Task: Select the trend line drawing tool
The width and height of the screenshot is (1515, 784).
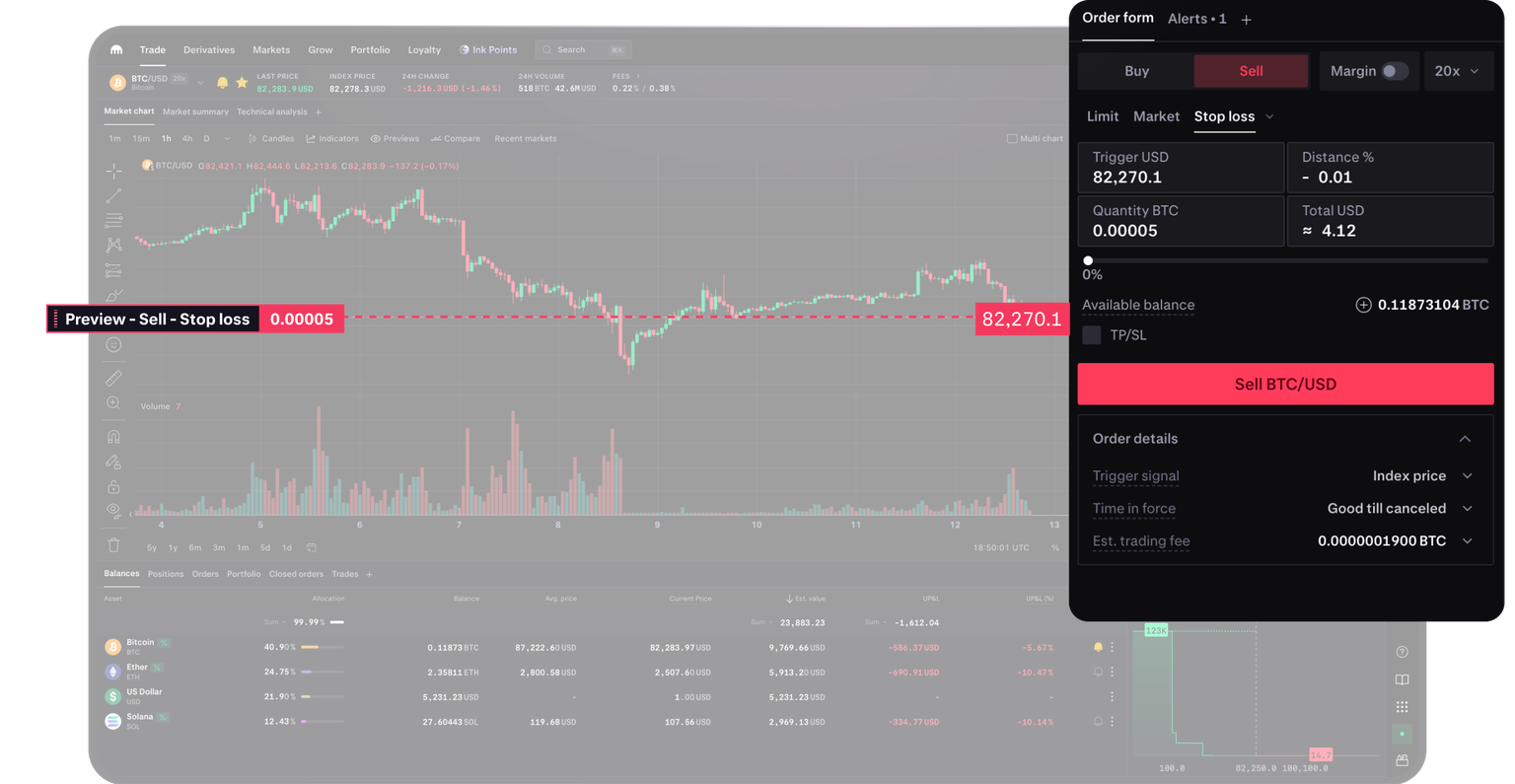Action: point(113,195)
